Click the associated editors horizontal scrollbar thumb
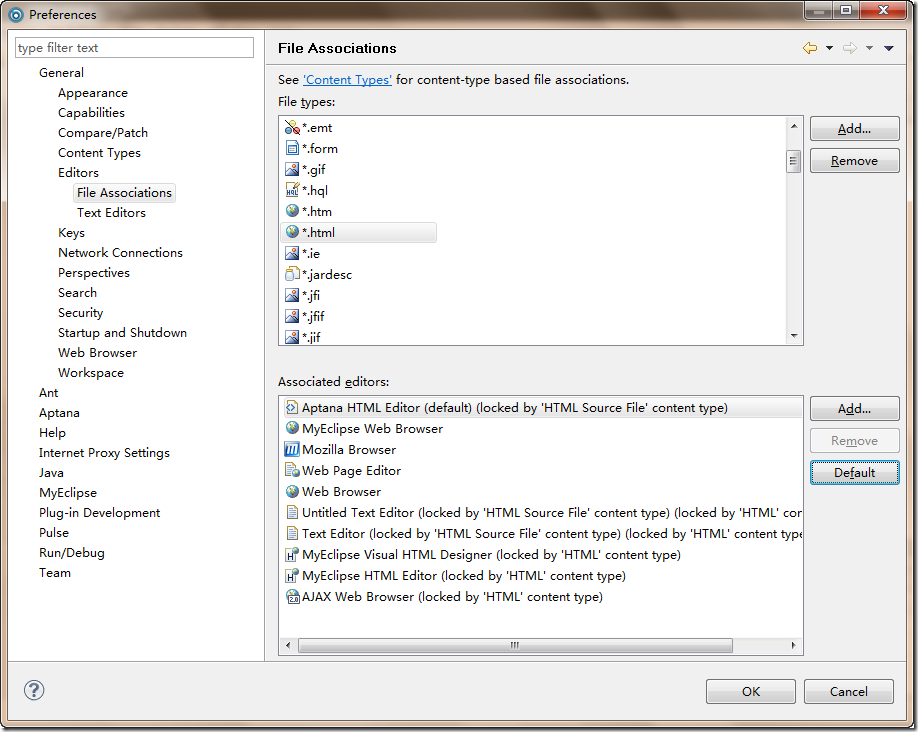 point(515,645)
